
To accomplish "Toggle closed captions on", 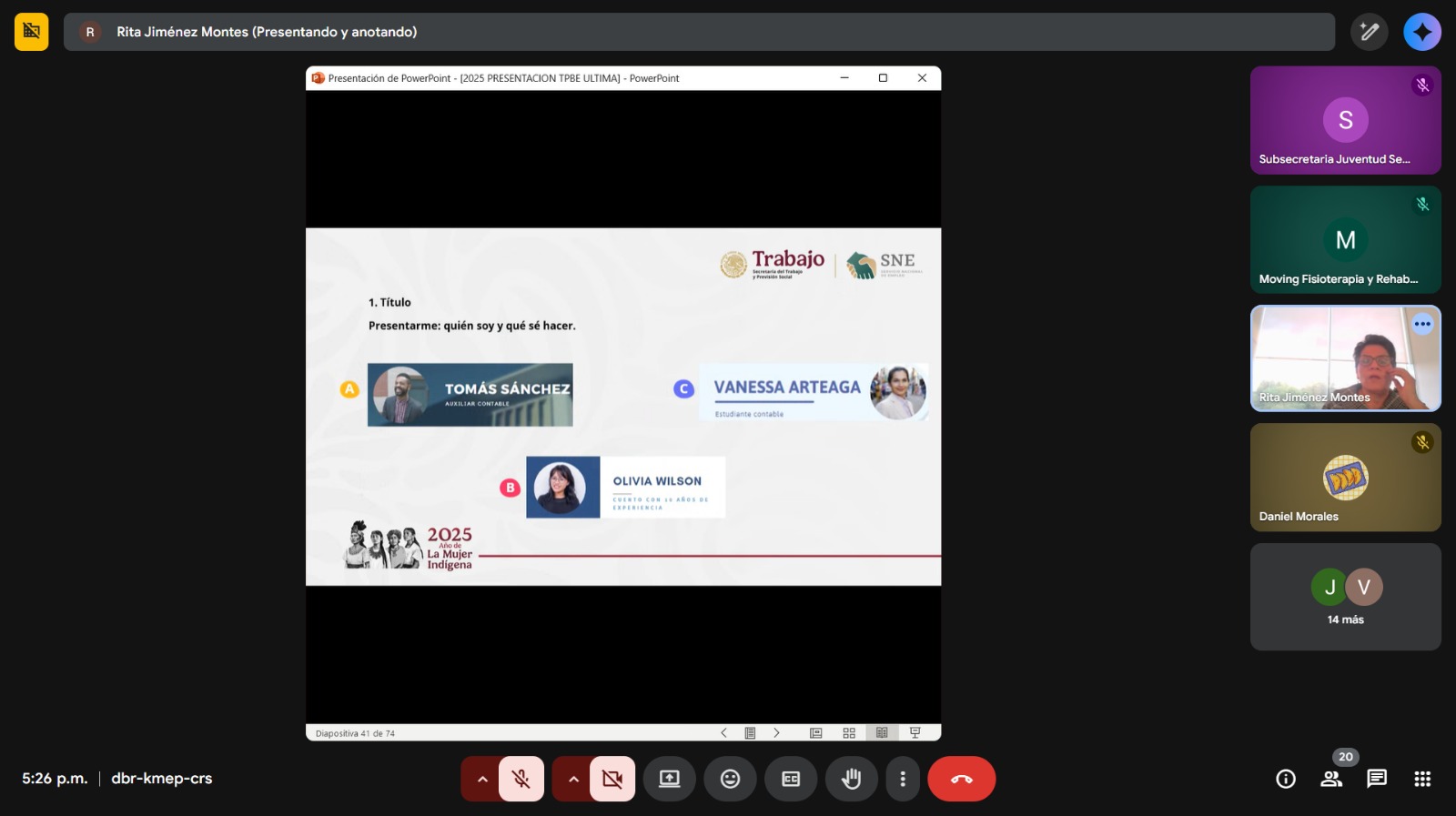I will (791, 779).
